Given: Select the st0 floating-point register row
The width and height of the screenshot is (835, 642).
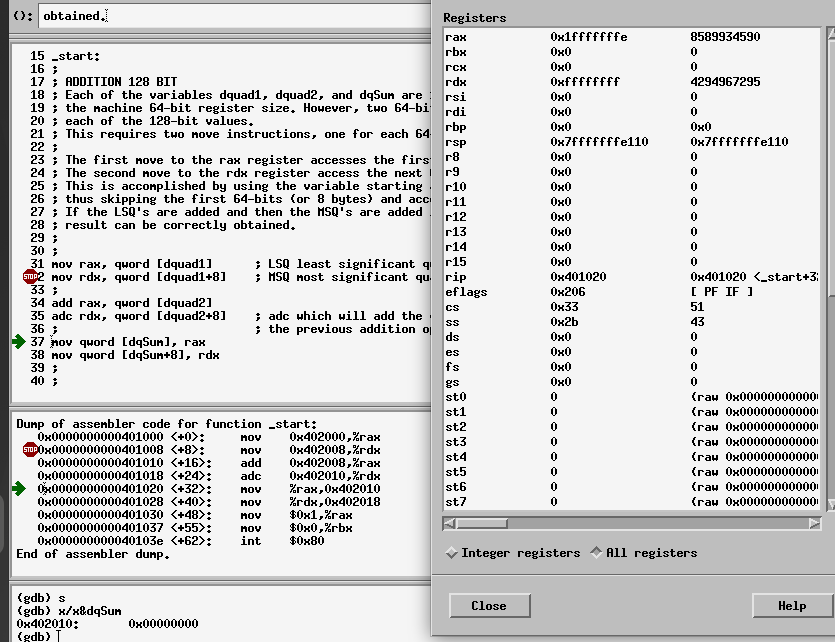Looking at the screenshot, I should point(632,397).
